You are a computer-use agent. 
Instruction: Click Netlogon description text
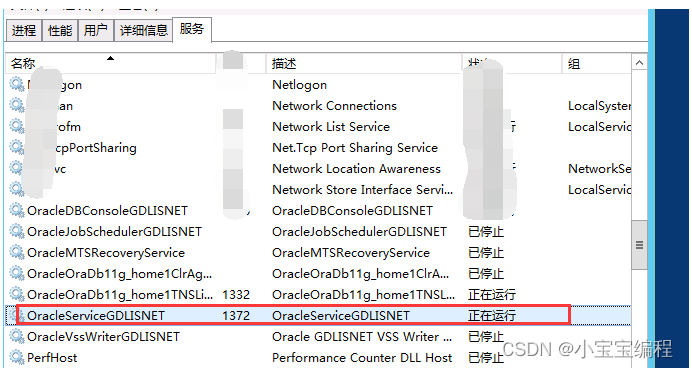300,85
